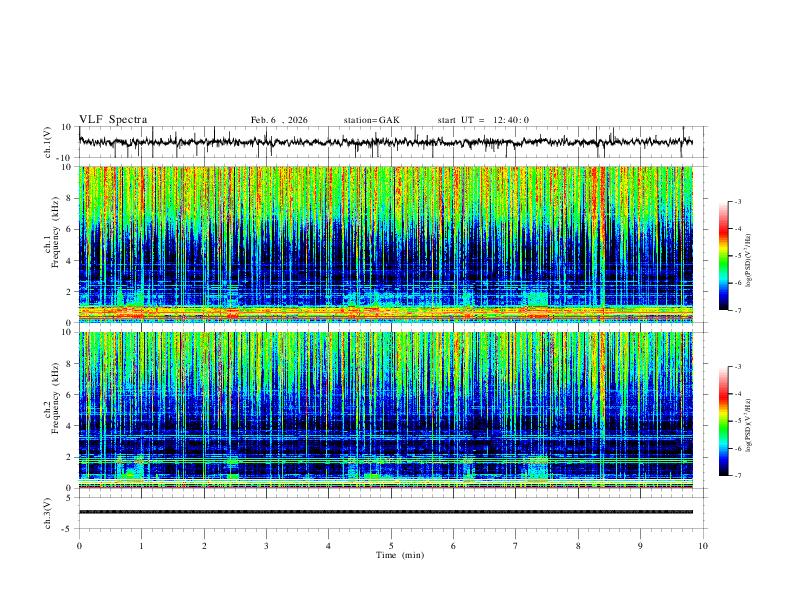
Task: Click the "3" minute tick label
Action: [266, 546]
